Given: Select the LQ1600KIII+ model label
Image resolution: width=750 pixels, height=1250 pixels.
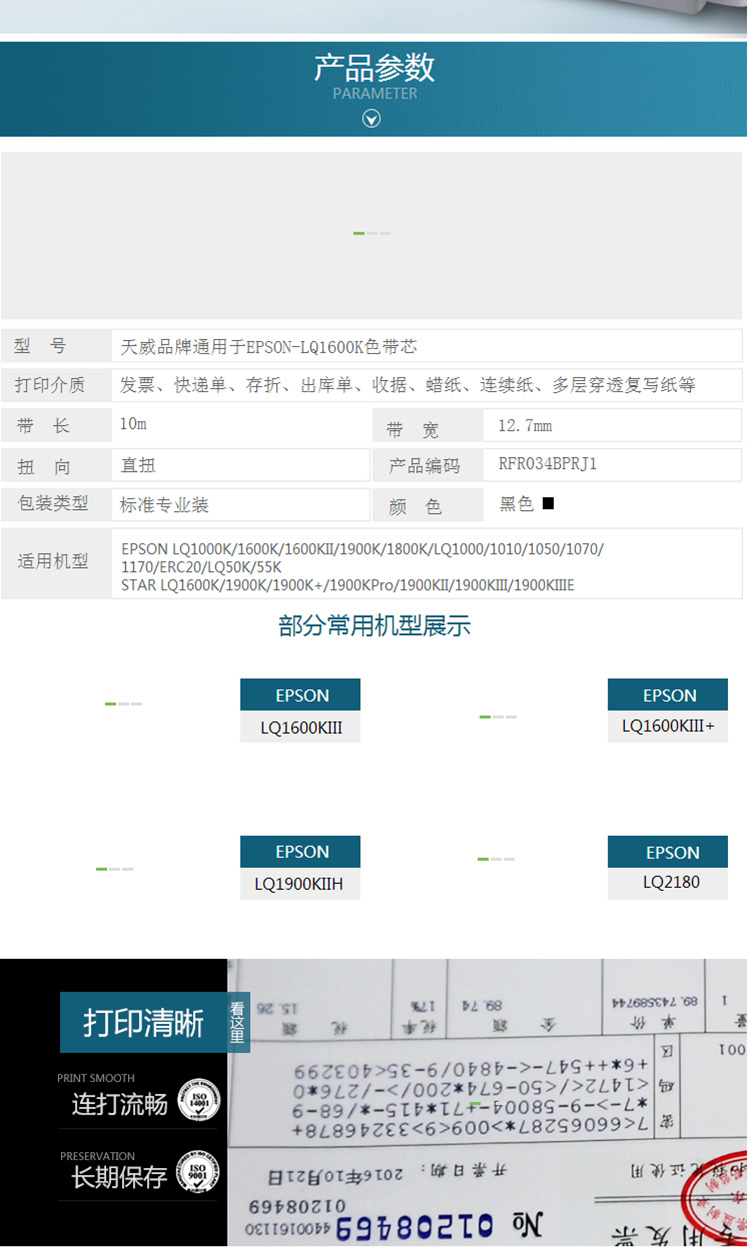Looking at the screenshot, I should (x=668, y=727).
